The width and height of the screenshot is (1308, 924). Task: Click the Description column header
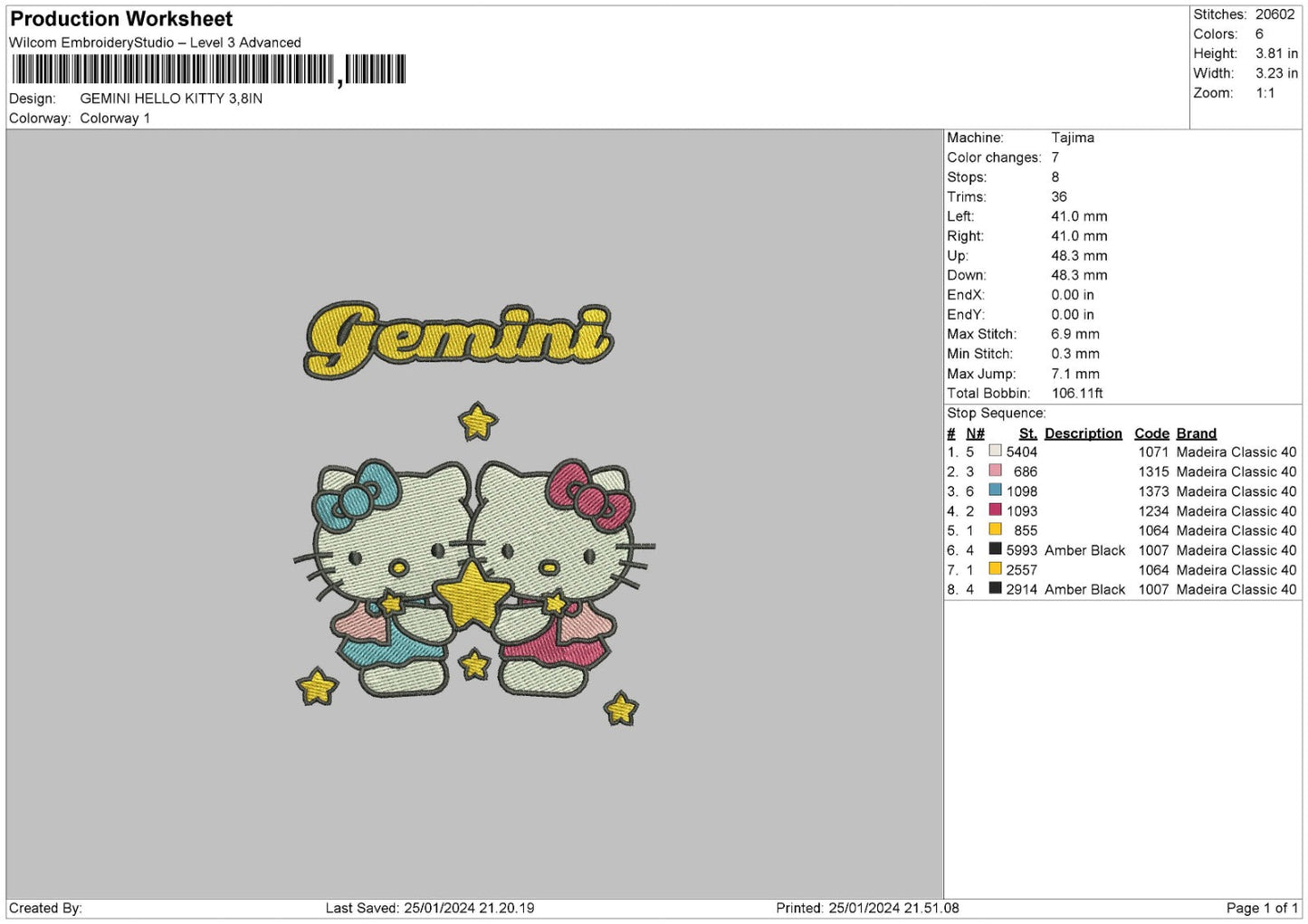[1083, 433]
